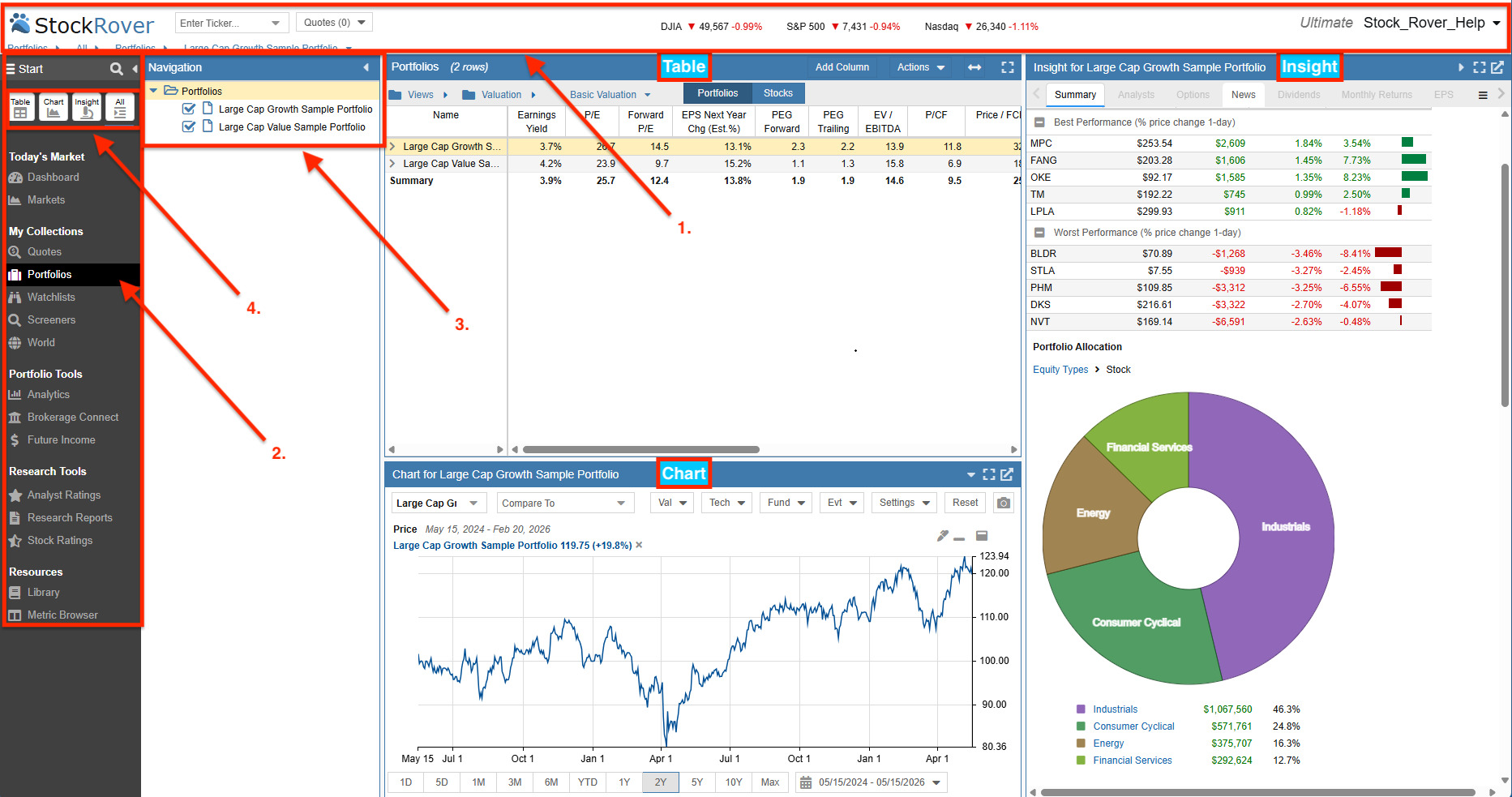Open the Basic Valuation view dropdown
The image size is (1512, 797).
pos(610,95)
